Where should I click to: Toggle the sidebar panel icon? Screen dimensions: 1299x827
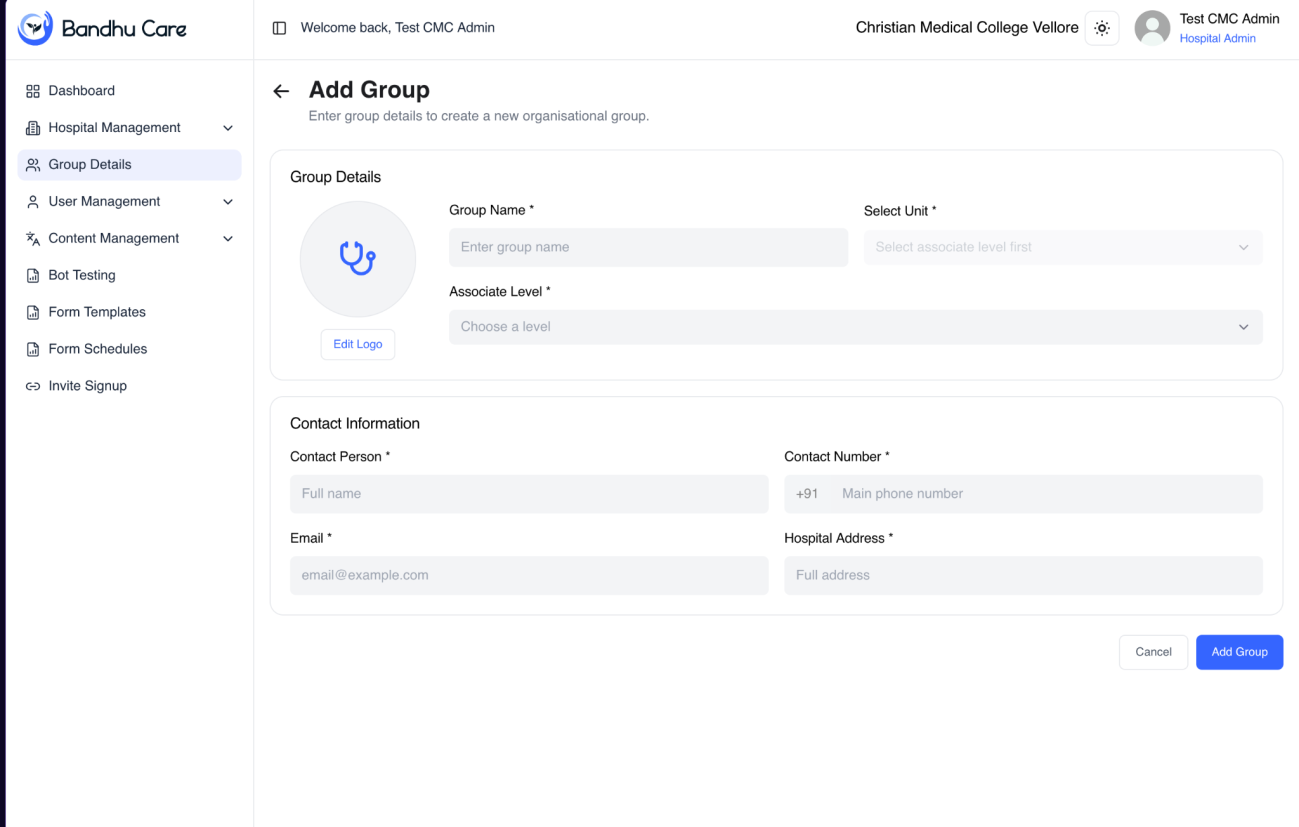click(x=280, y=28)
